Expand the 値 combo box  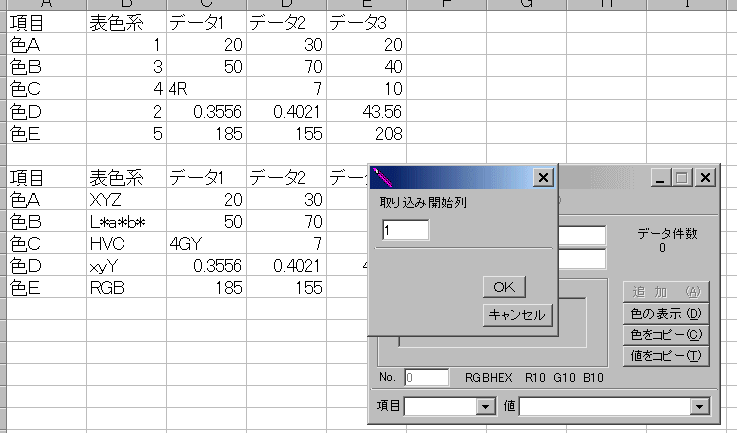(x=698, y=406)
